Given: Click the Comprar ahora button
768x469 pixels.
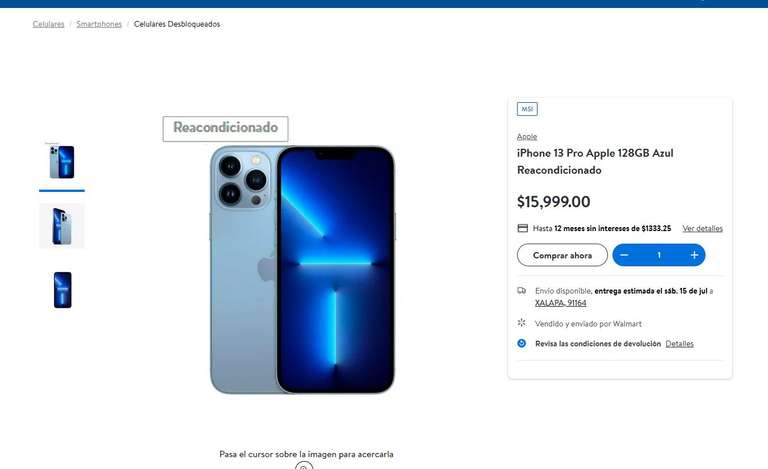Looking at the screenshot, I should pos(562,255).
